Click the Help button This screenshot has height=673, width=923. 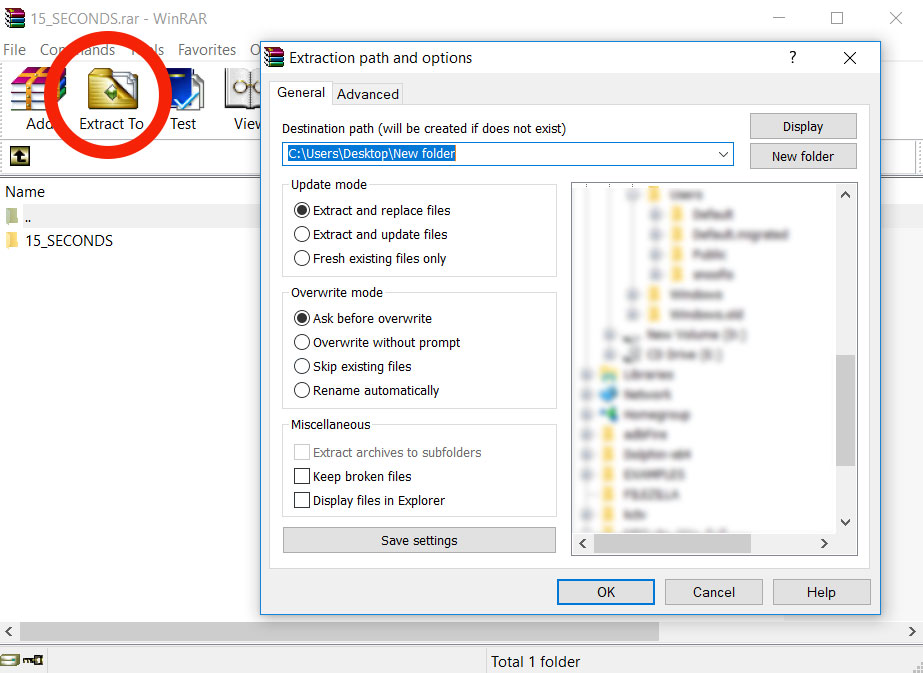pyautogui.click(x=821, y=592)
